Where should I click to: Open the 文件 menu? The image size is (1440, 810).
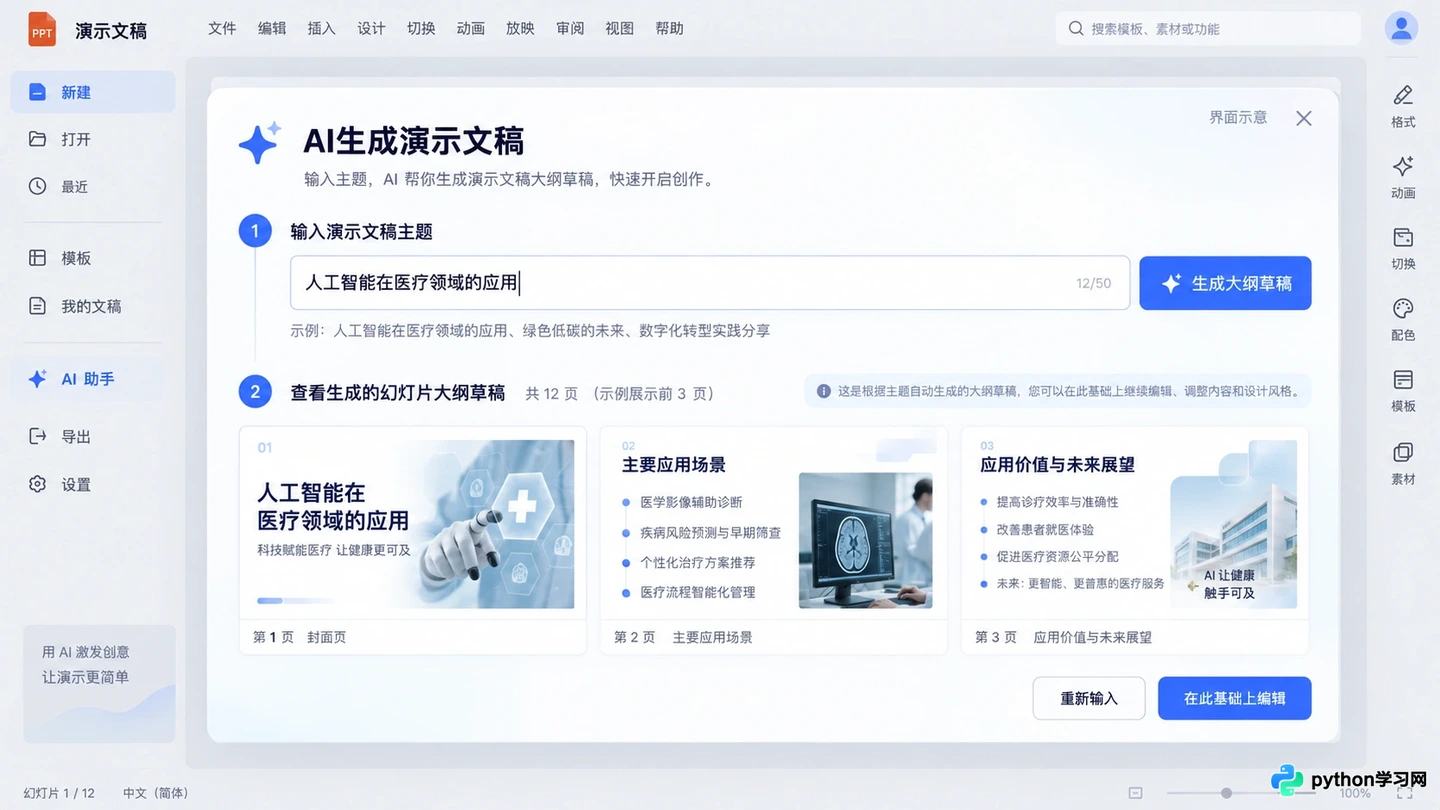pos(222,28)
